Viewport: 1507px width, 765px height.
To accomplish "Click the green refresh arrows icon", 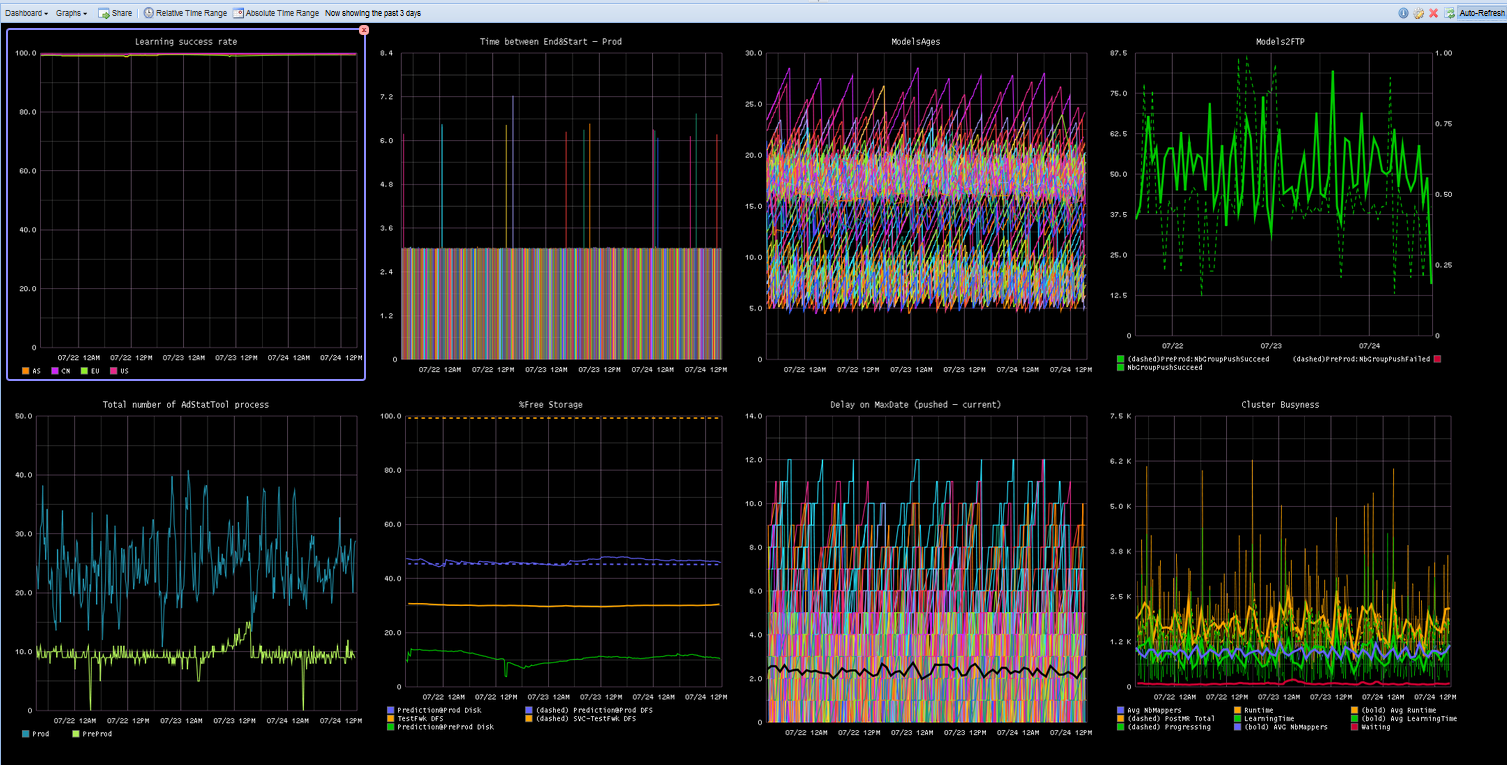I will click(x=1449, y=13).
